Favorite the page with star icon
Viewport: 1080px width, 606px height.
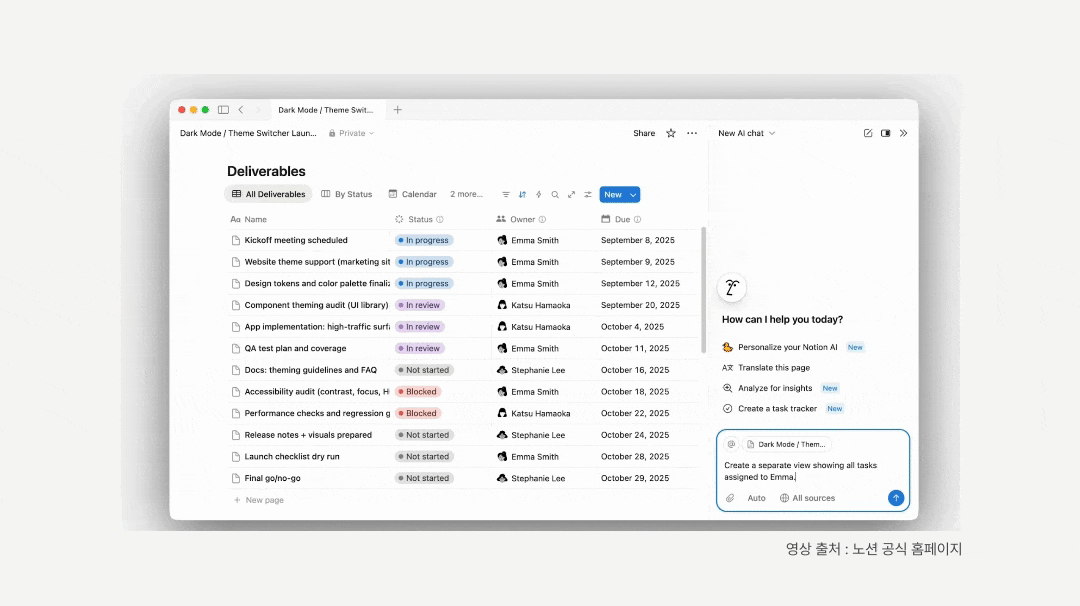click(x=671, y=133)
